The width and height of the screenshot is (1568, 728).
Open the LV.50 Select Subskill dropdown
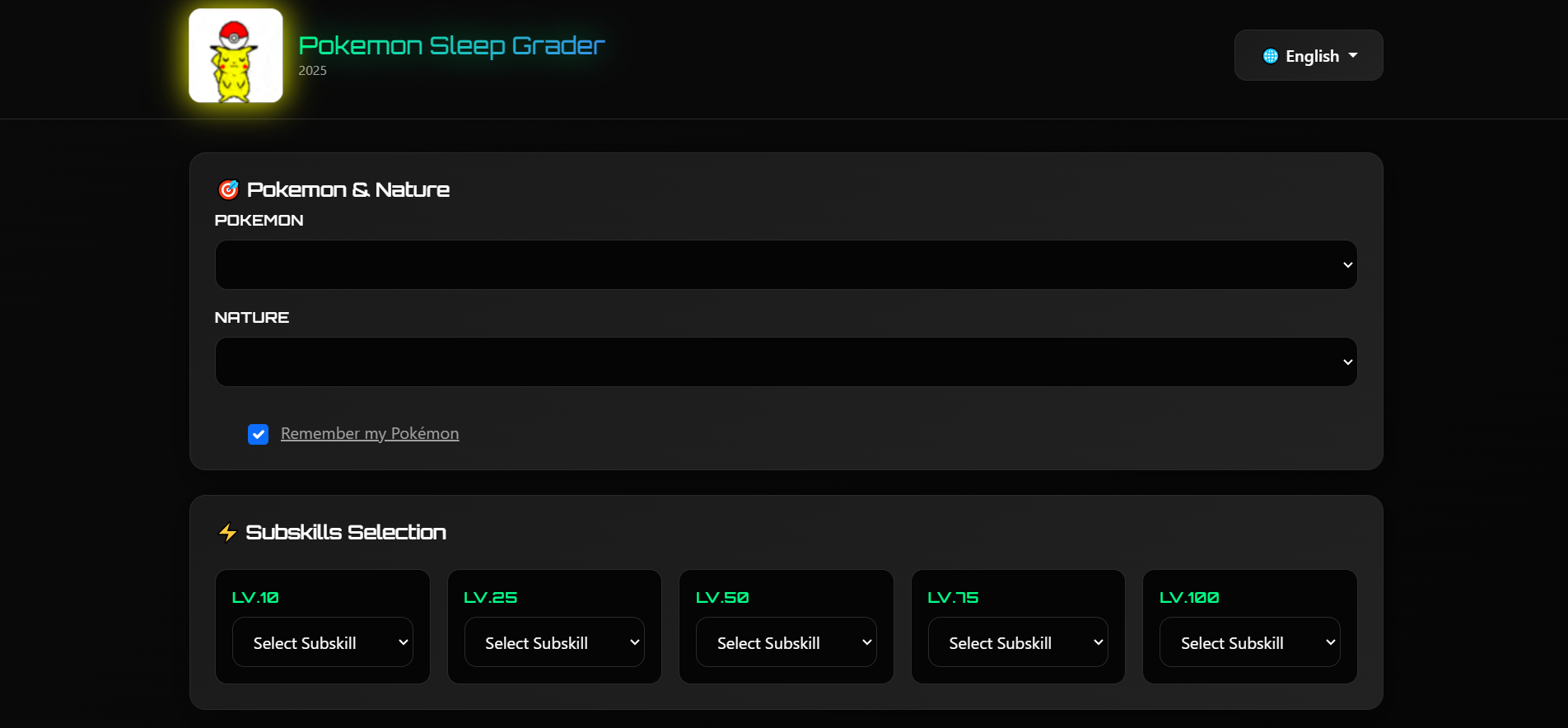pyautogui.click(x=786, y=642)
